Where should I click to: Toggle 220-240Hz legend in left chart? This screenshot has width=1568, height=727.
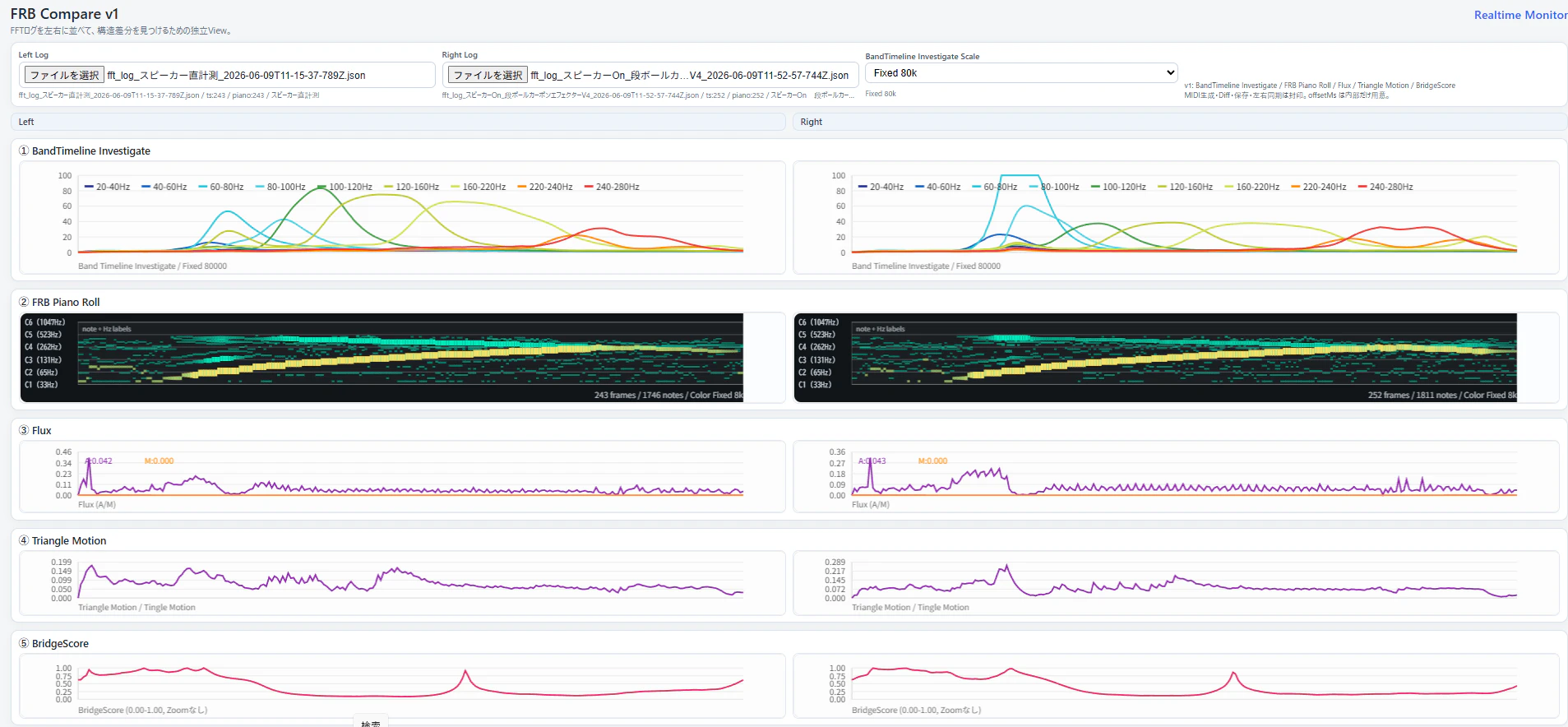(545, 187)
